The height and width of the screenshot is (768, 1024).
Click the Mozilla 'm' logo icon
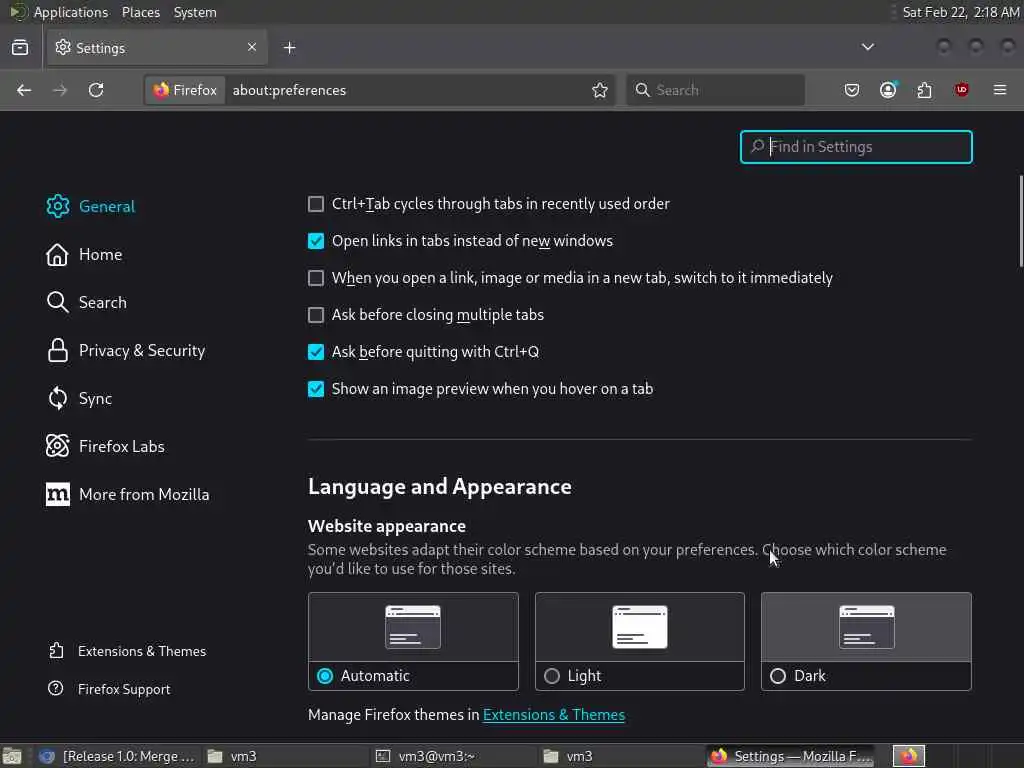(57, 494)
